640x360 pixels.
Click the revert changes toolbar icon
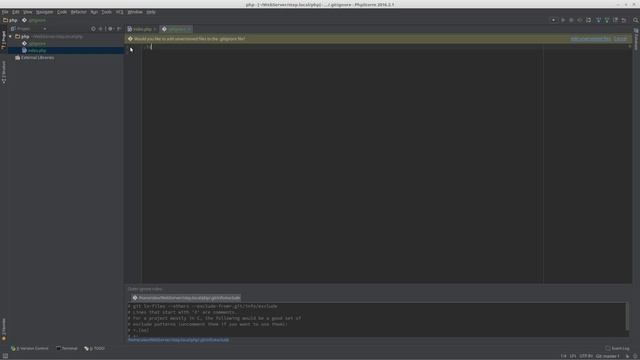click(624, 20)
